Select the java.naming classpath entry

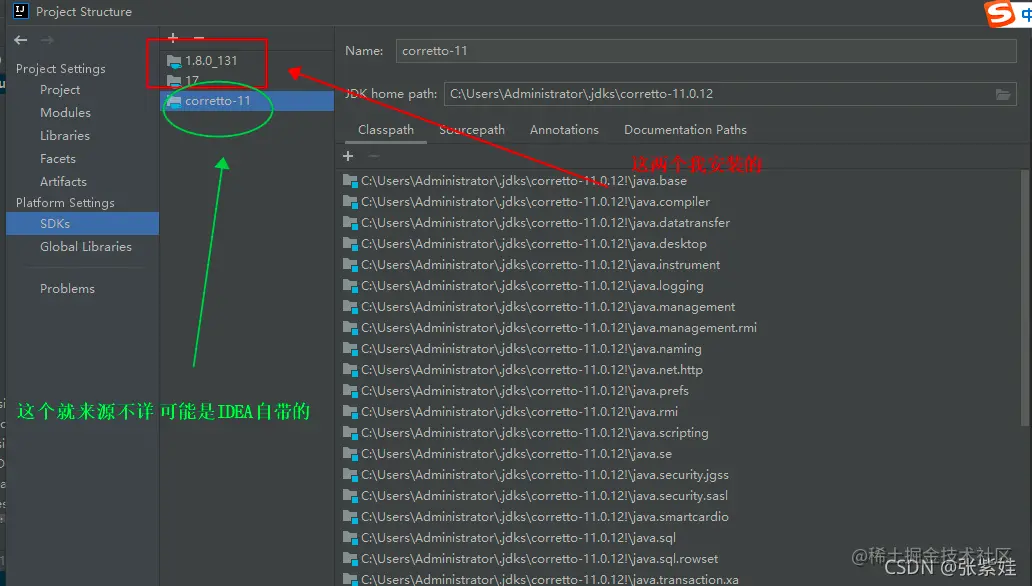(522, 349)
